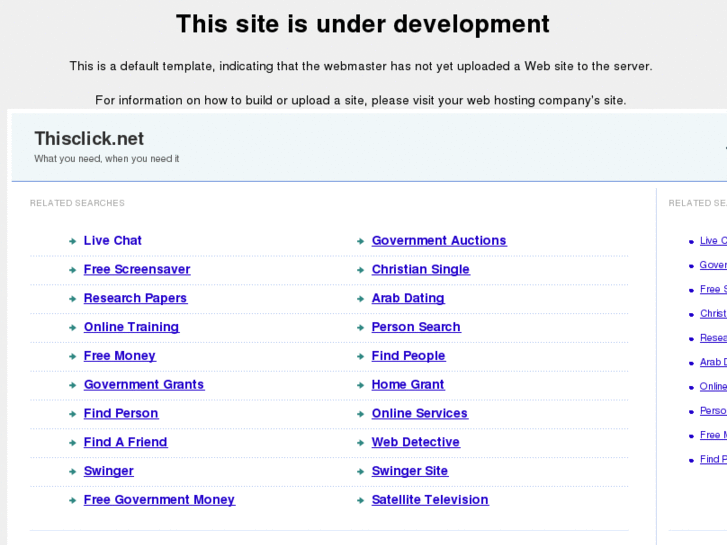Click arrow icon beside Free Screensaver
The height and width of the screenshot is (545, 727).
click(72, 270)
